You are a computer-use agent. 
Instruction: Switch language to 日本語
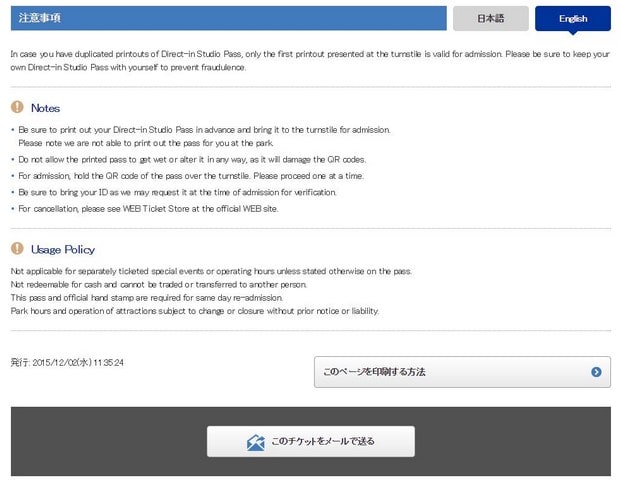pos(490,18)
